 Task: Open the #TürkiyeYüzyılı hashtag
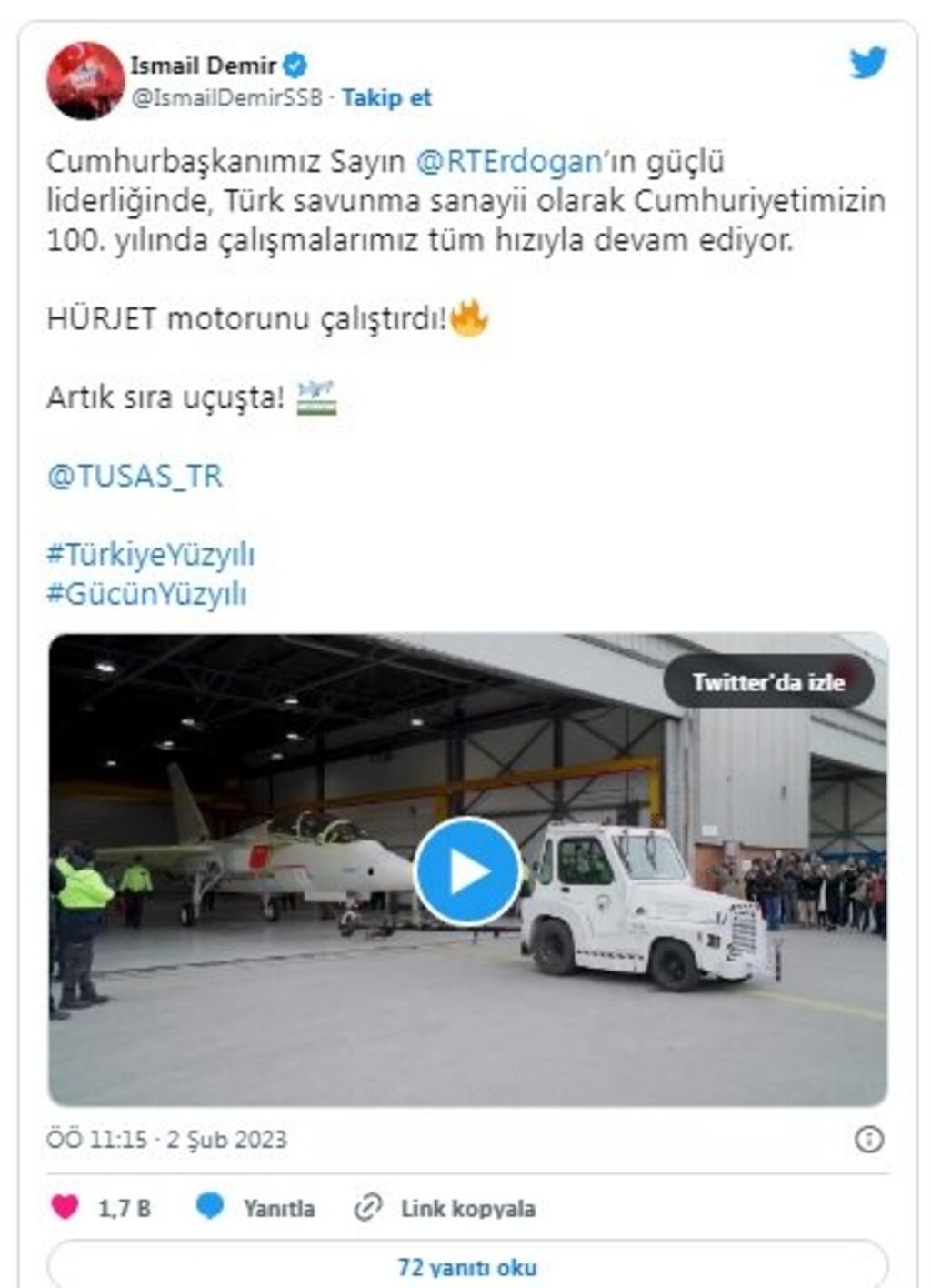click(151, 554)
